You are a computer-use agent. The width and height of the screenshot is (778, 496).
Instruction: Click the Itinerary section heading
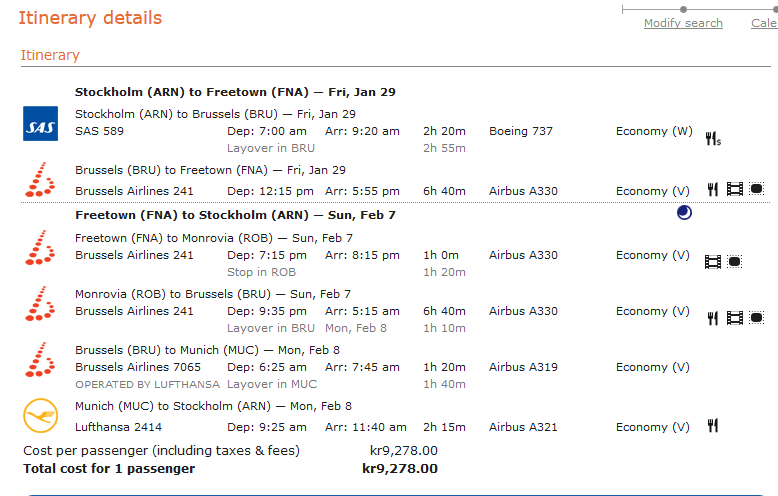click(x=50, y=55)
